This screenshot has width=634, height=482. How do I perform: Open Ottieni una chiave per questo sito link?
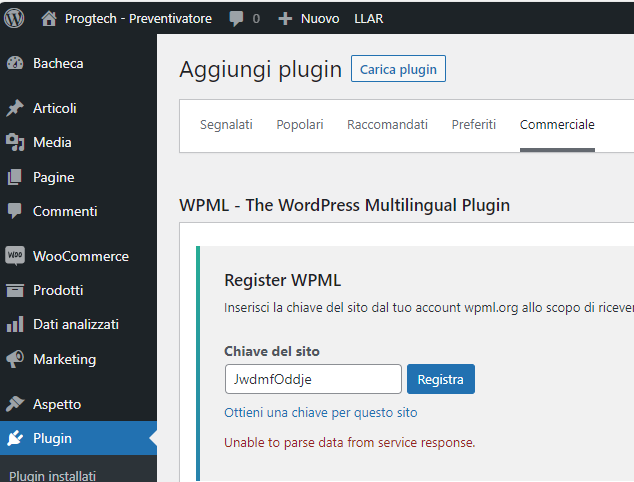pos(321,412)
